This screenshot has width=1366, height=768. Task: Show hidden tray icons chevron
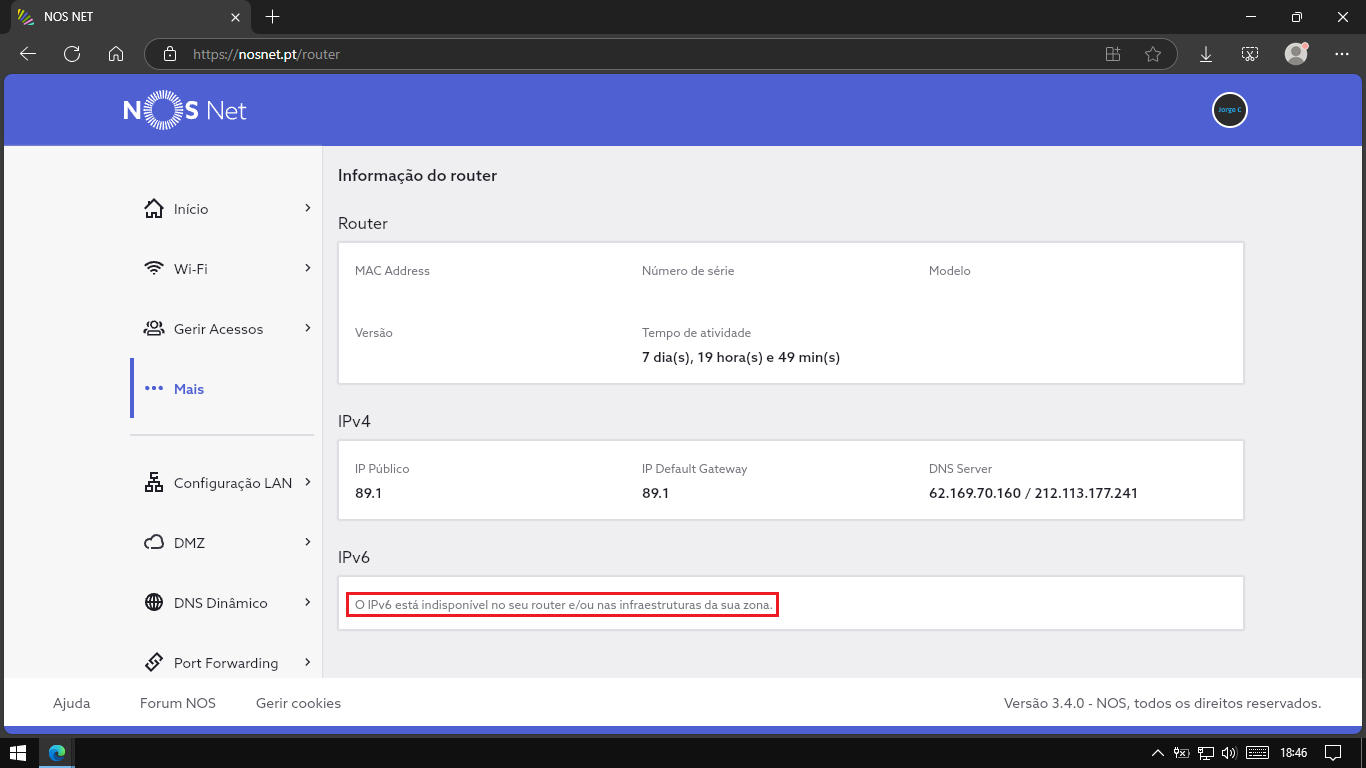click(x=1158, y=752)
